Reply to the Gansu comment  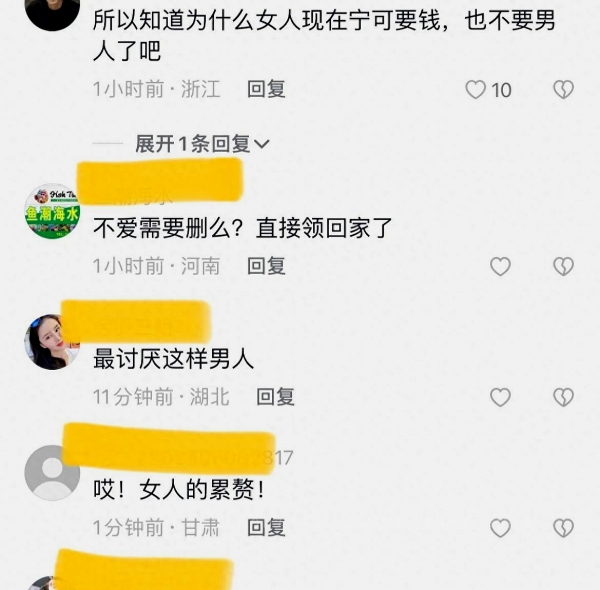click(x=266, y=528)
